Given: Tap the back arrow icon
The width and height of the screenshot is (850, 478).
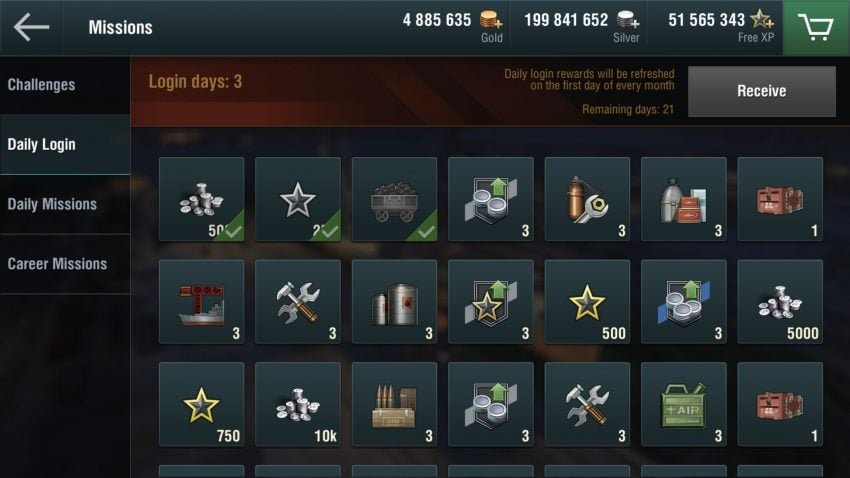Looking at the screenshot, I should coord(31,27).
